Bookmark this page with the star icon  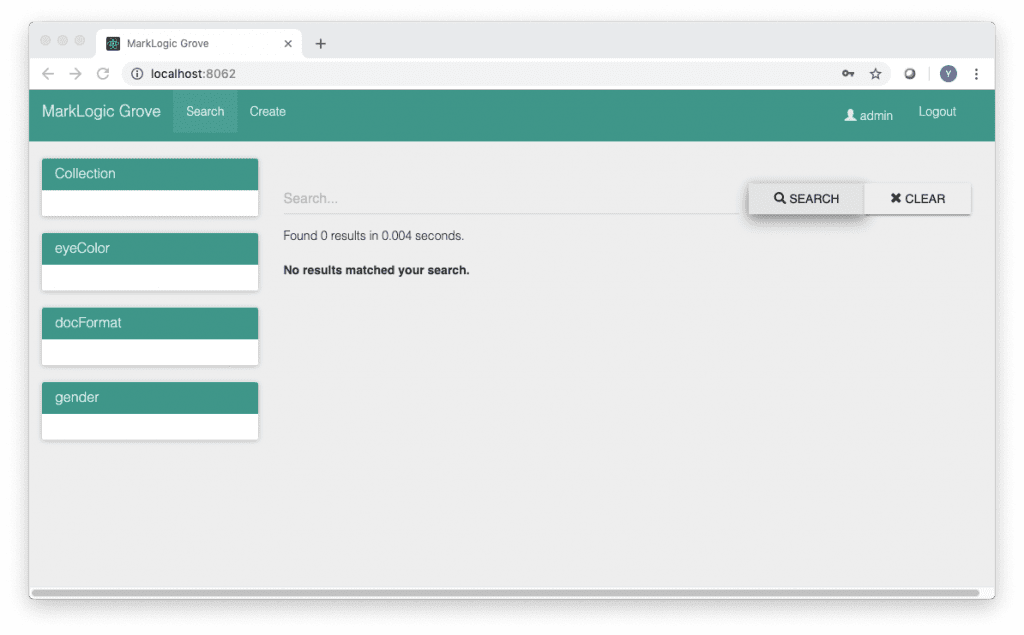876,74
